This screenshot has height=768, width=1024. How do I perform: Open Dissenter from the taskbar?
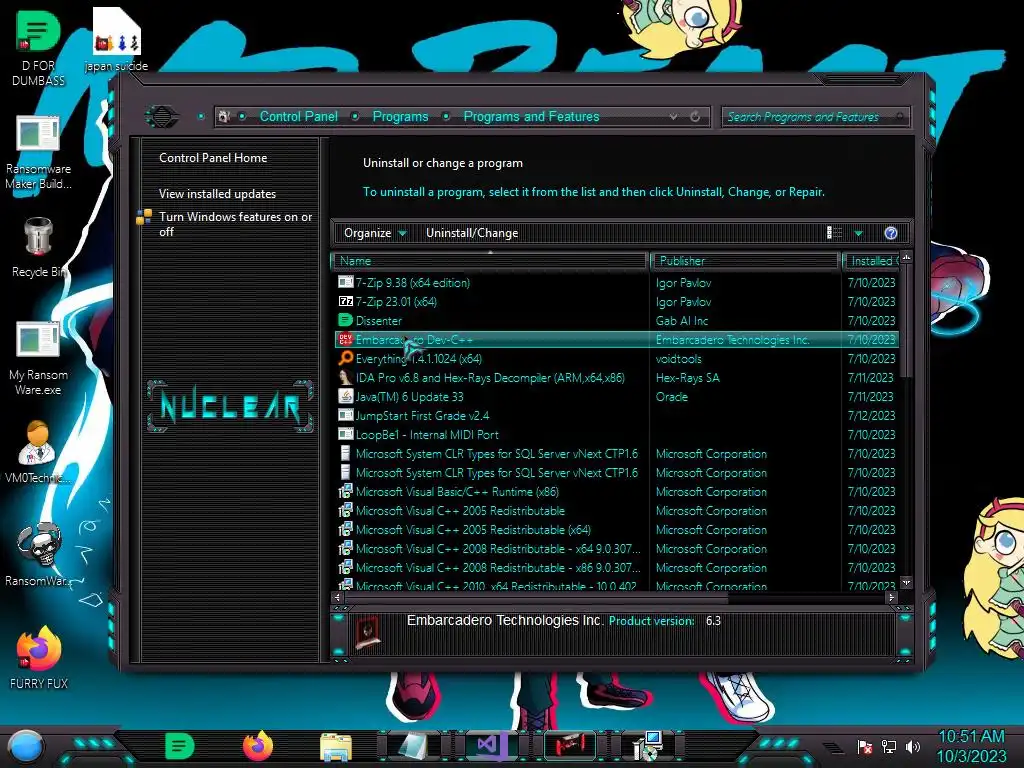click(179, 746)
